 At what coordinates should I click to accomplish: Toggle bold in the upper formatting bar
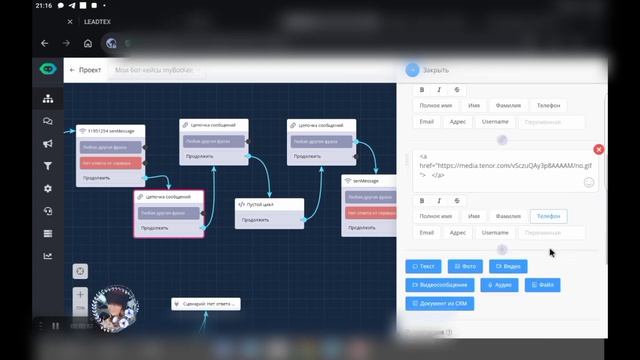(422, 90)
